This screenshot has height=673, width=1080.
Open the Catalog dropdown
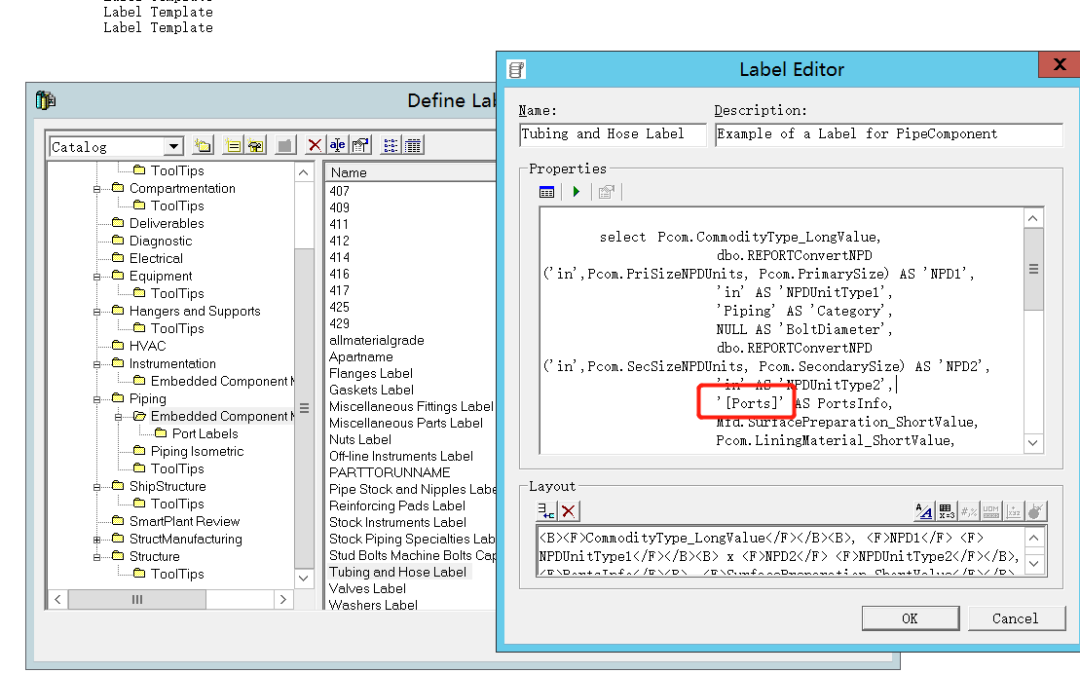[174, 146]
